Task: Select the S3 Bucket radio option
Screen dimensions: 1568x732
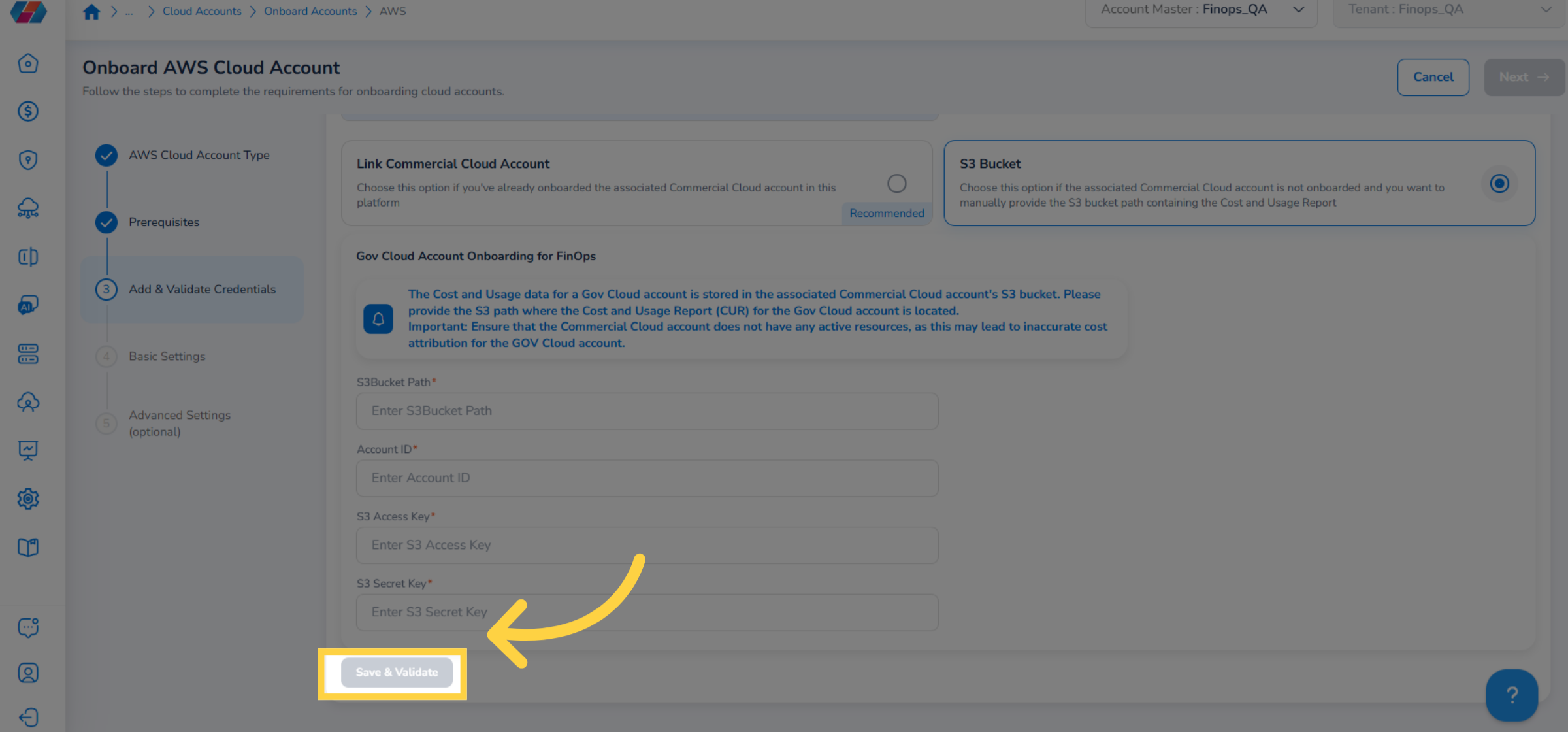Action: [1499, 184]
